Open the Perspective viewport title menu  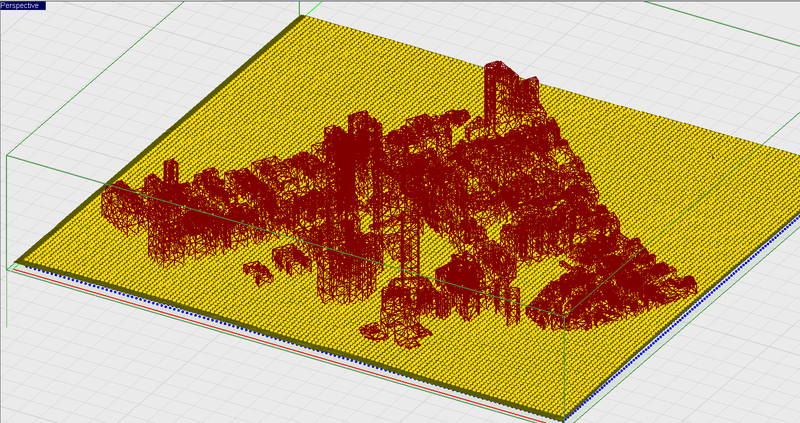coord(23,5)
